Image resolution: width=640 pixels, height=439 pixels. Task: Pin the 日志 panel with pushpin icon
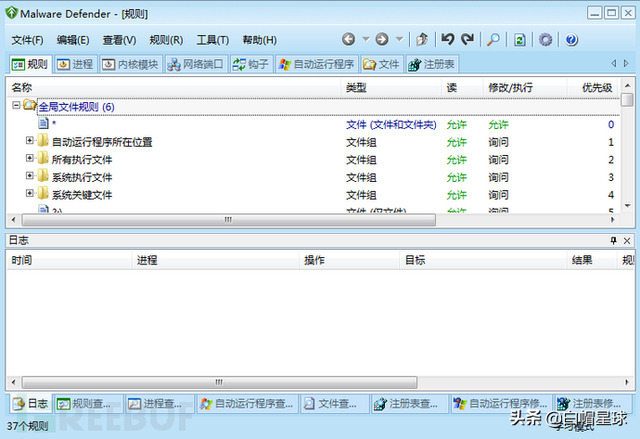(x=613, y=240)
